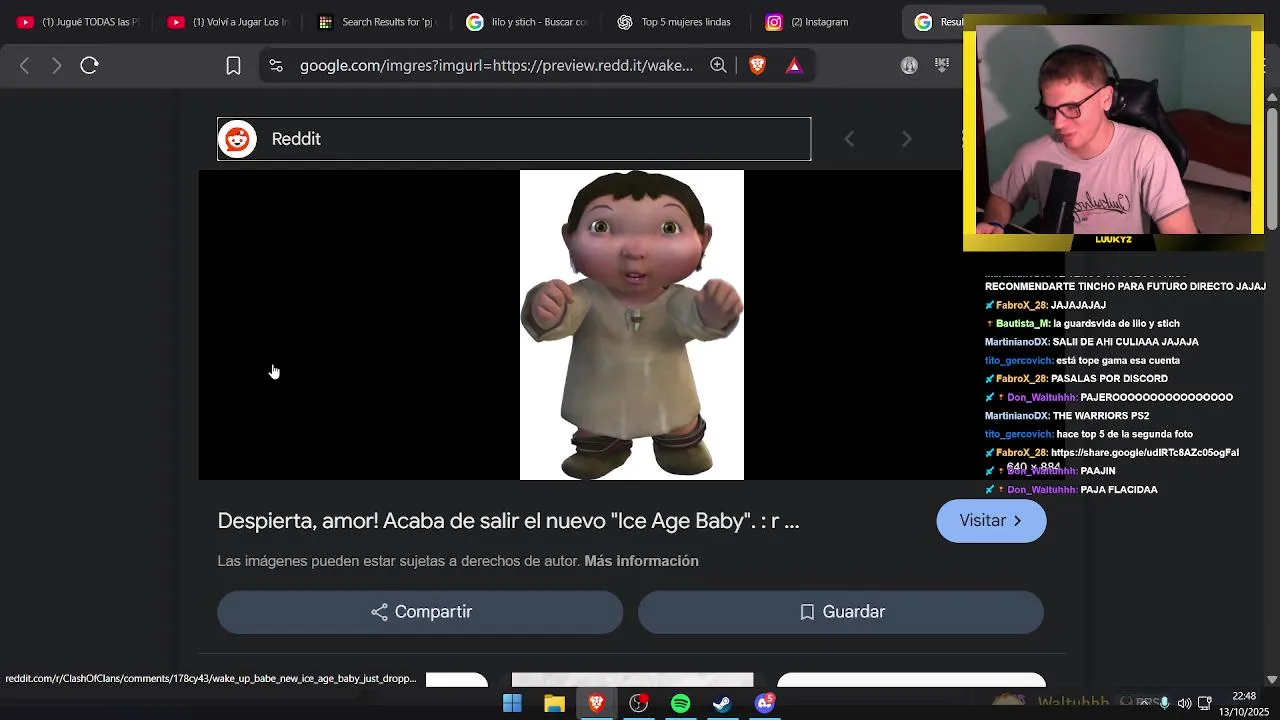Screen dimensions: 1280x720
Task: Open the clock showing 22:48
Action: click(1244, 696)
